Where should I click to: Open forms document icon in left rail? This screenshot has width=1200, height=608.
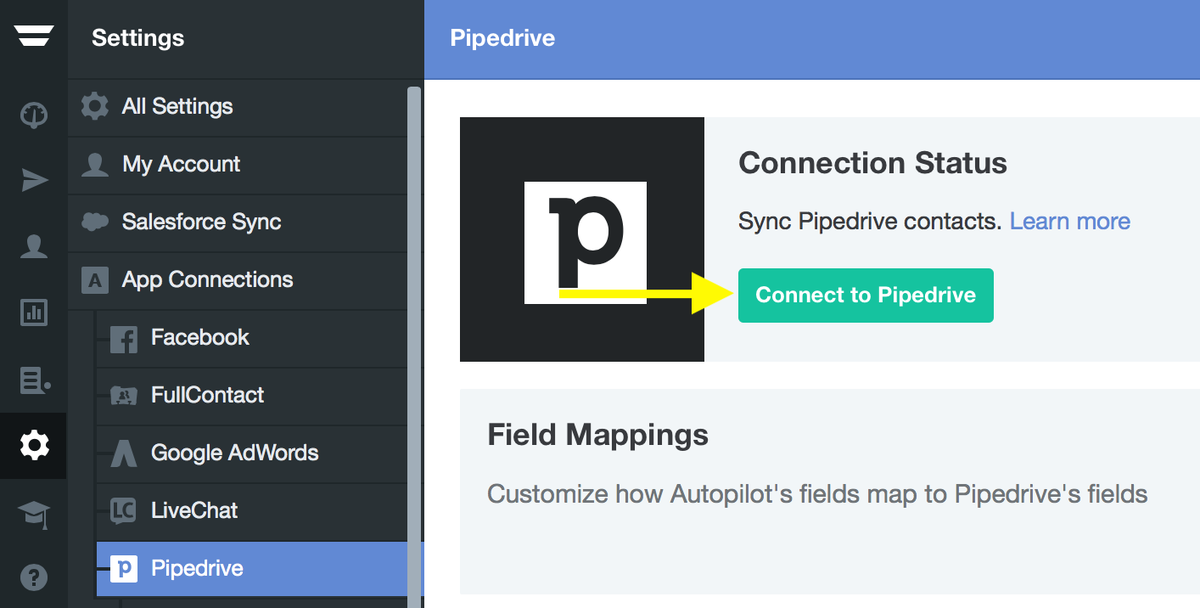point(34,379)
